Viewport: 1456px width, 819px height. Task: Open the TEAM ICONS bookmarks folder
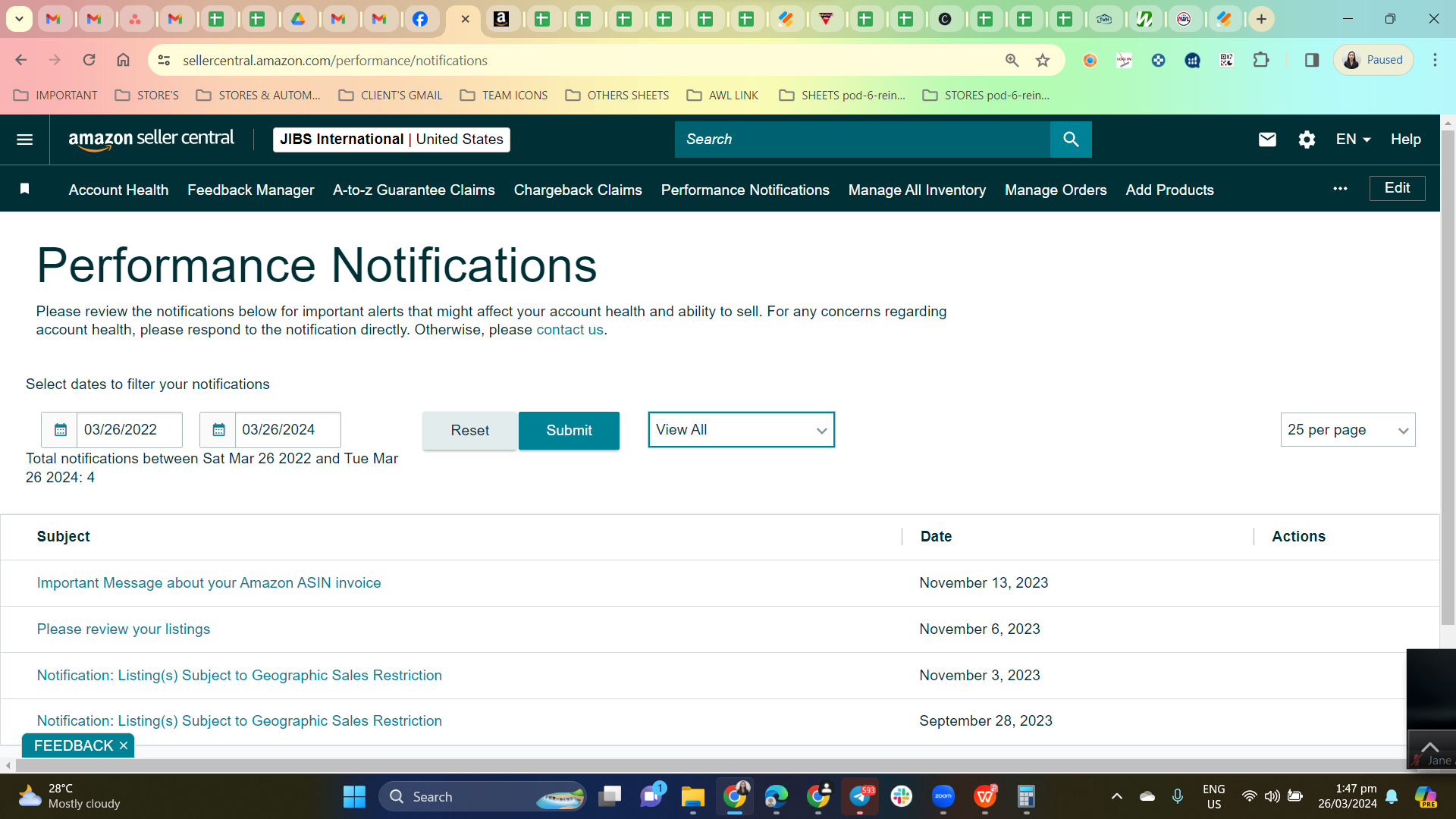[x=504, y=96]
